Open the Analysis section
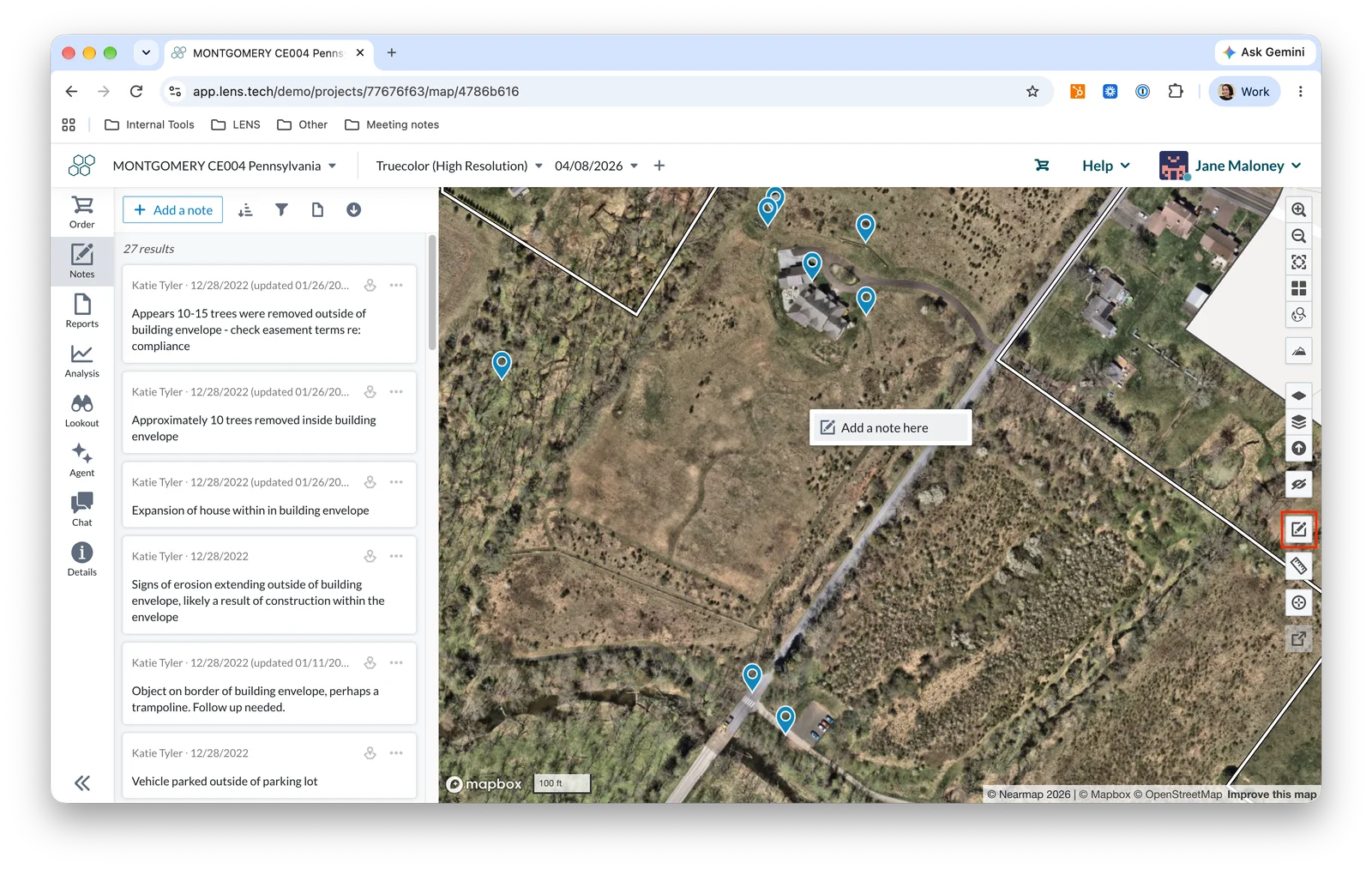The image size is (1372, 870). point(82,360)
